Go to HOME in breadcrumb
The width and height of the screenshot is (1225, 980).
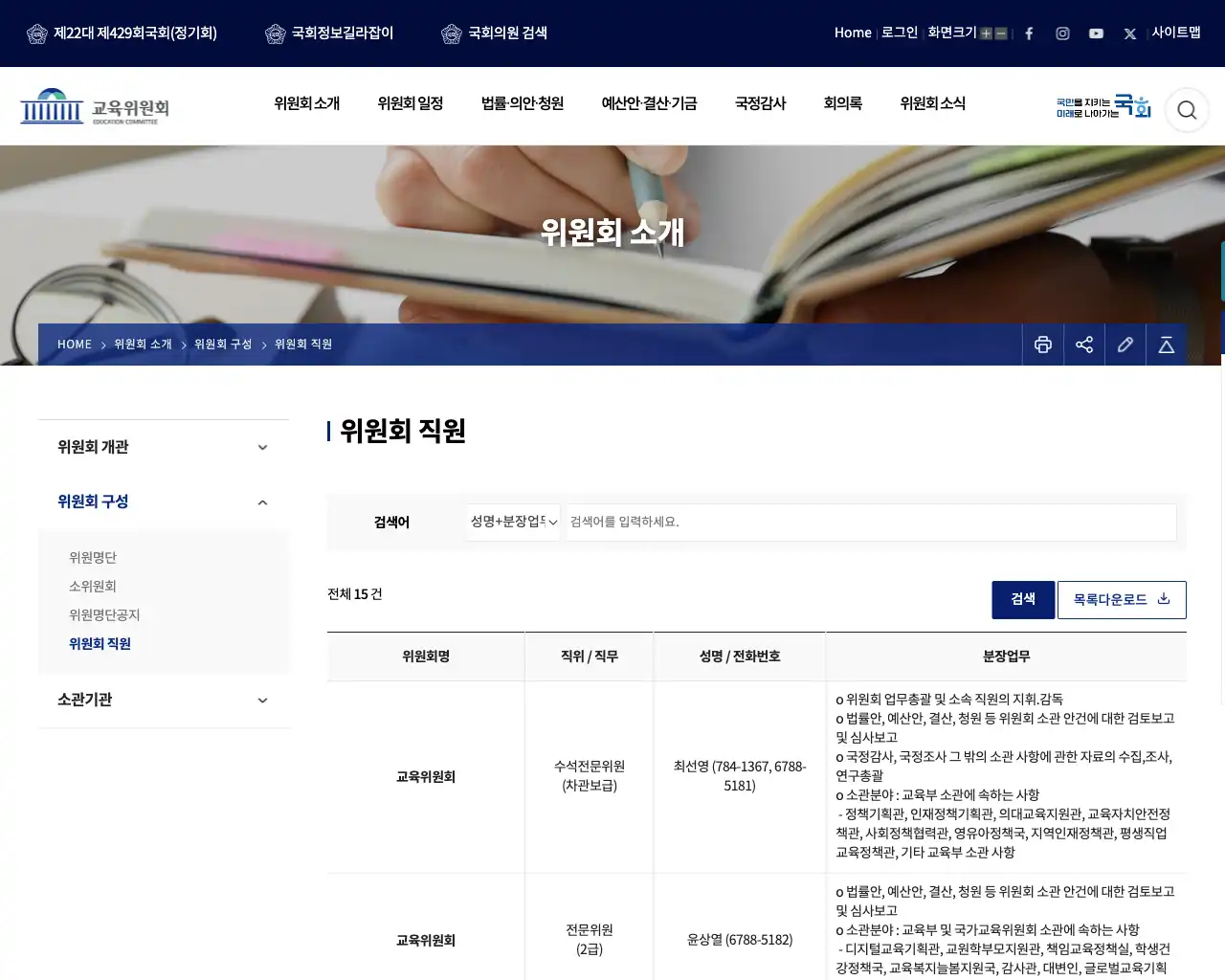click(x=75, y=345)
